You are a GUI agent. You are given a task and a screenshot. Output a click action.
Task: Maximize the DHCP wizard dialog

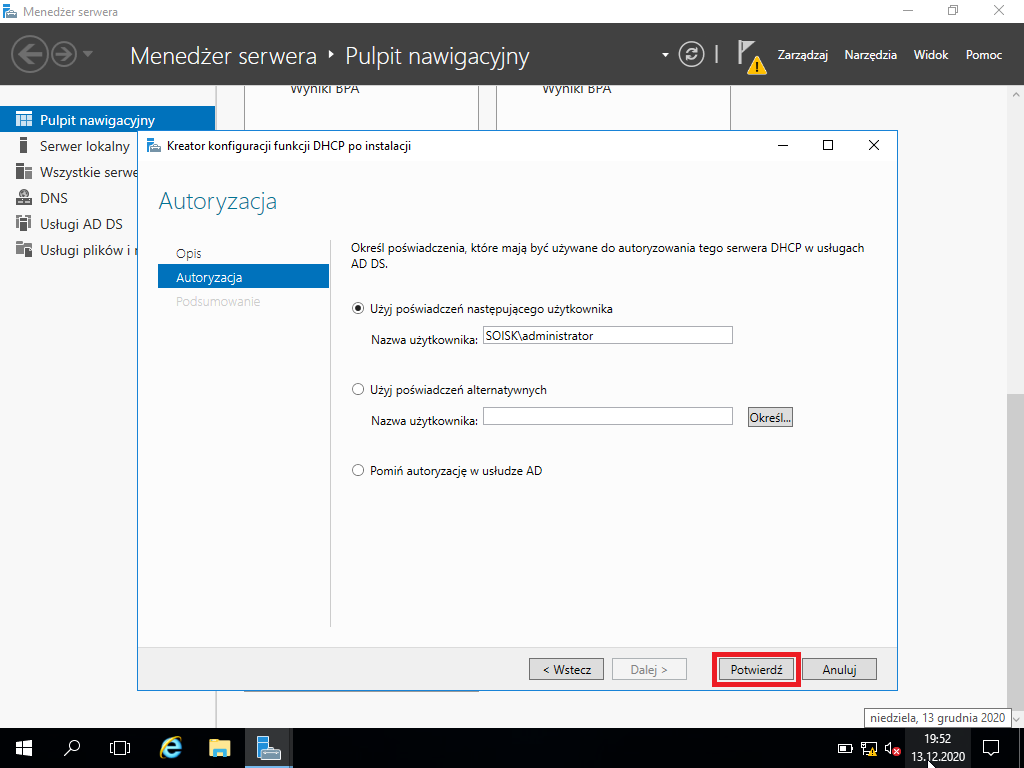pos(828,145)
